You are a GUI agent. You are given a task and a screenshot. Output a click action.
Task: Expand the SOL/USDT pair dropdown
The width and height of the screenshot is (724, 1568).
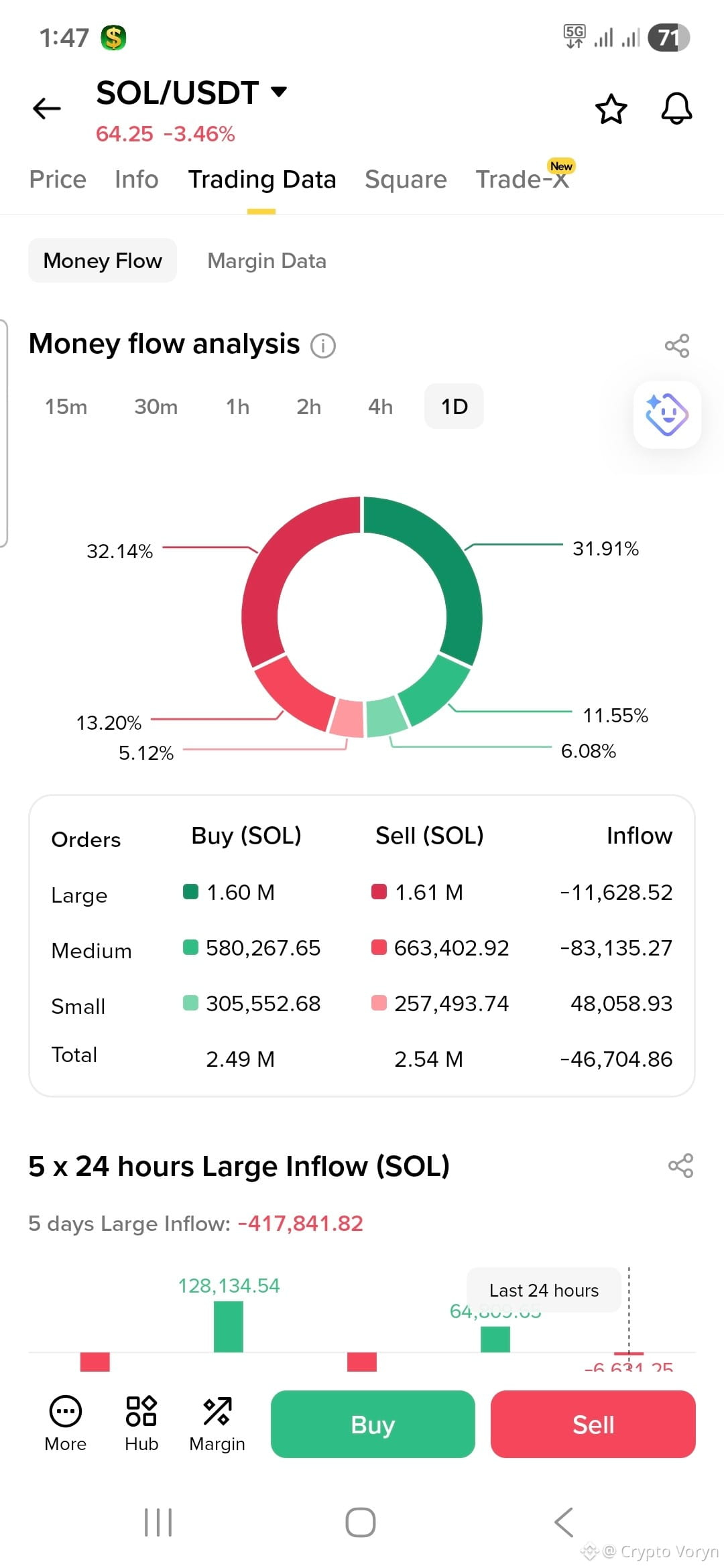point(278,91)
